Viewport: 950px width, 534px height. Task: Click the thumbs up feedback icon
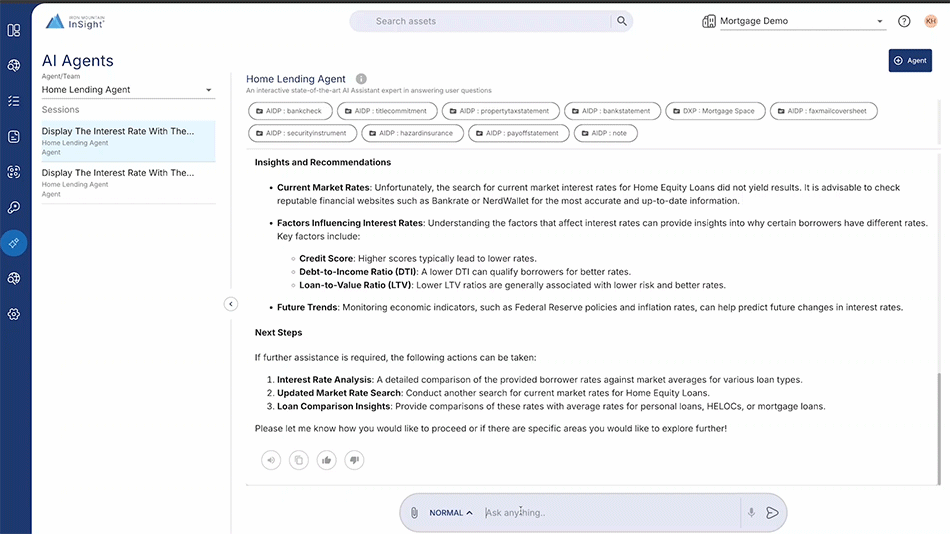[326, 460]
